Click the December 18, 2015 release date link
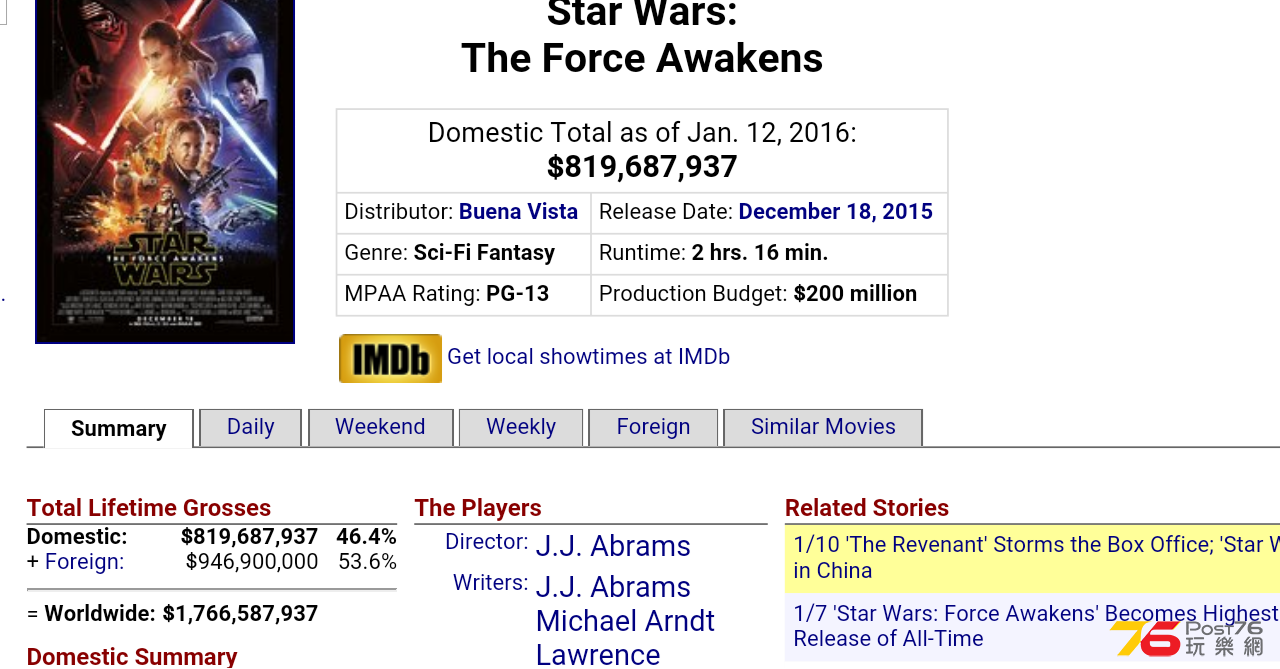This screenshot has height=669, width=1280. [835, 212]
